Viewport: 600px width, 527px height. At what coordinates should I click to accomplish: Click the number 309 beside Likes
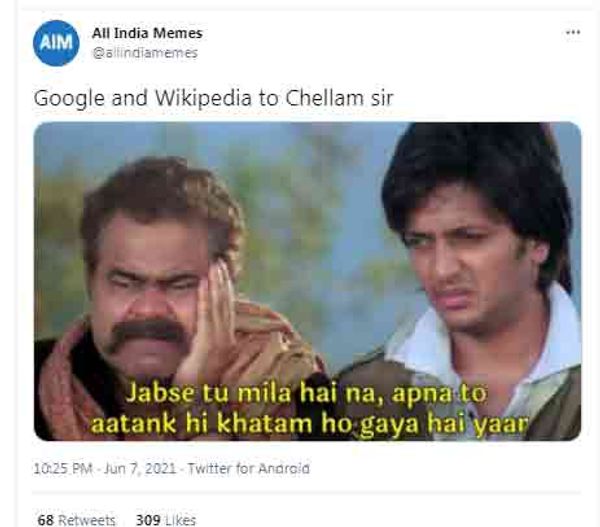coord(148,520)
